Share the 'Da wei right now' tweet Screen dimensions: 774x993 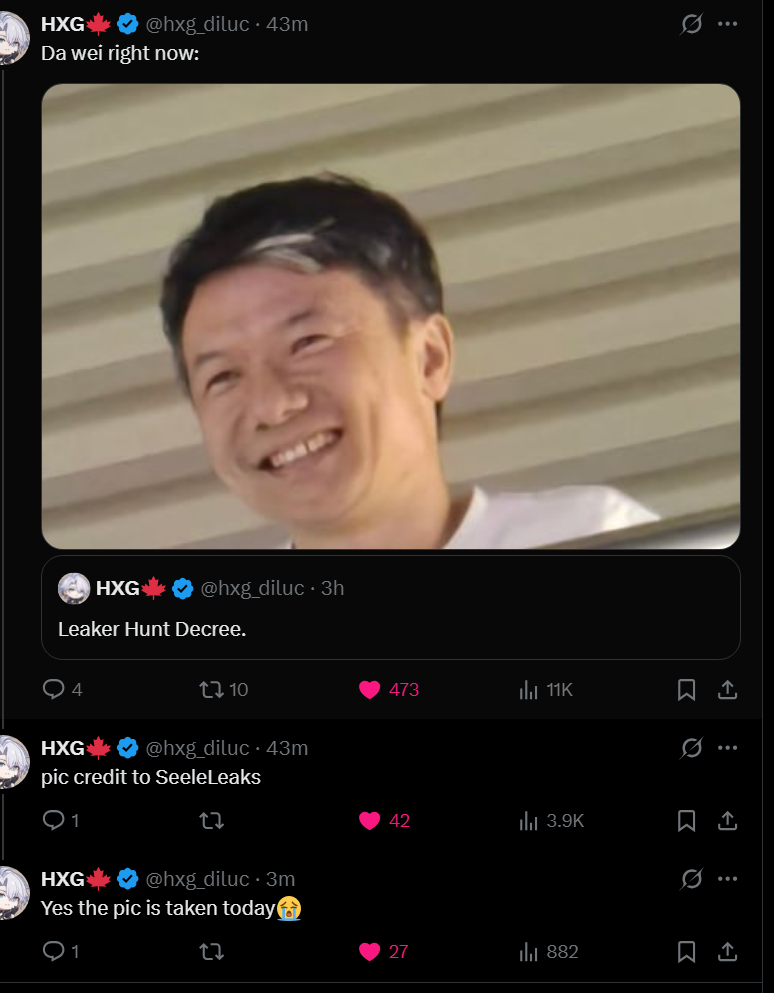coord(727,690)
